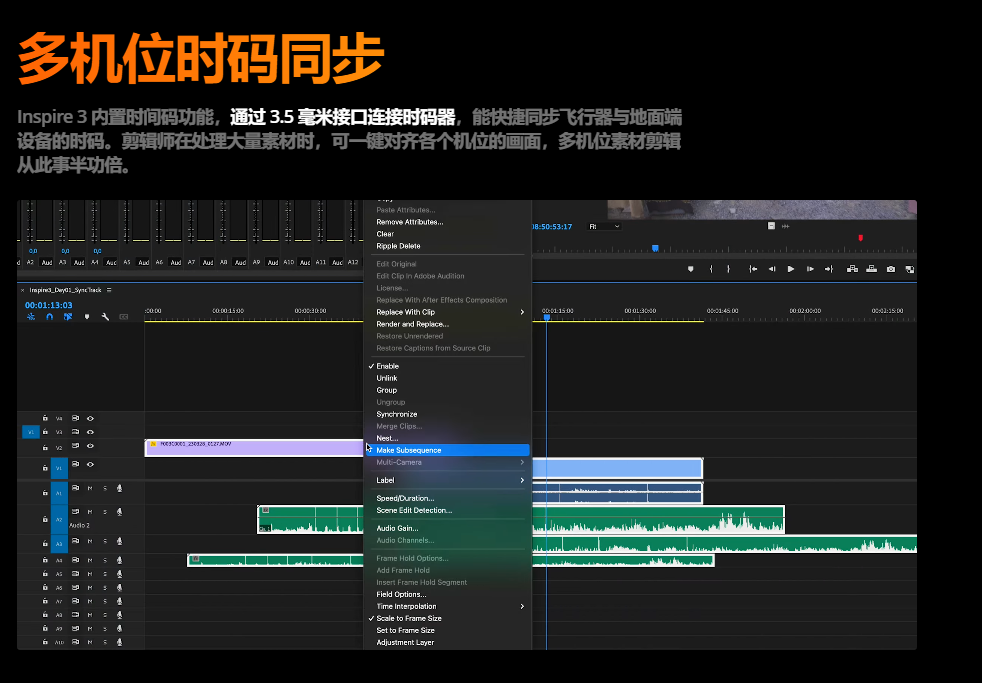Click the voice-over mic on A1

coord(119,488)
